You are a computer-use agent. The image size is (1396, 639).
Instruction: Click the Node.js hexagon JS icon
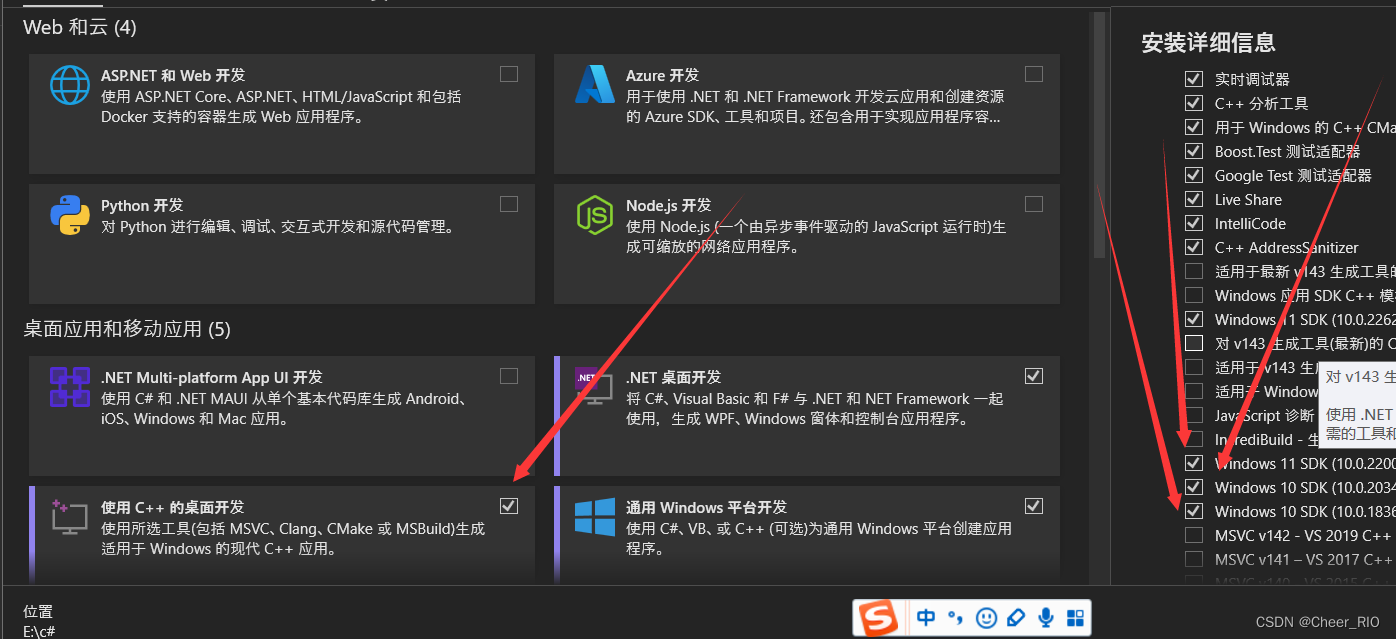[595, 214]
